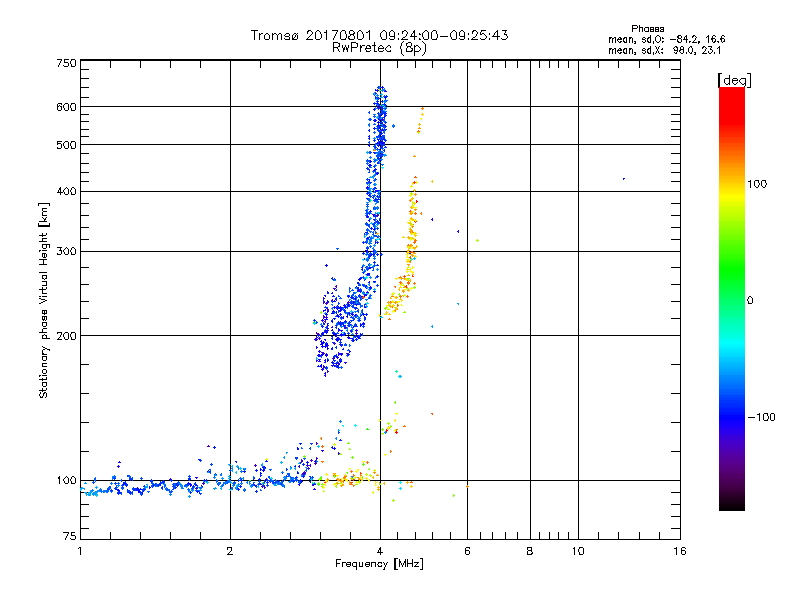The image size is (800, 600).
Task: Click the isolated blue point near 12 MHz
Action: tap(623, 179)
